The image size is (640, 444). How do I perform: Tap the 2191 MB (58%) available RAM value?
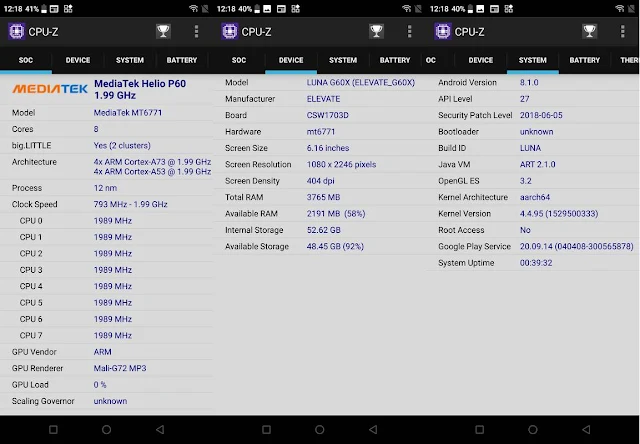click(336, 213)
